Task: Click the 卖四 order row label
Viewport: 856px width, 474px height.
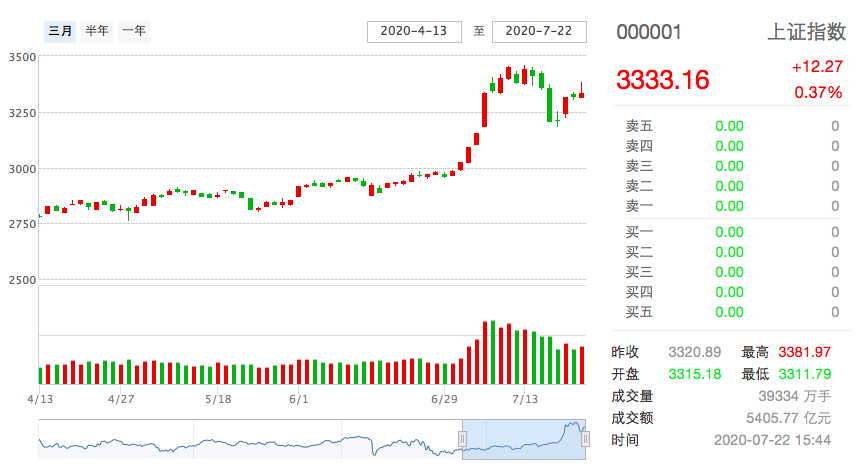Action: tap(639, 146)
